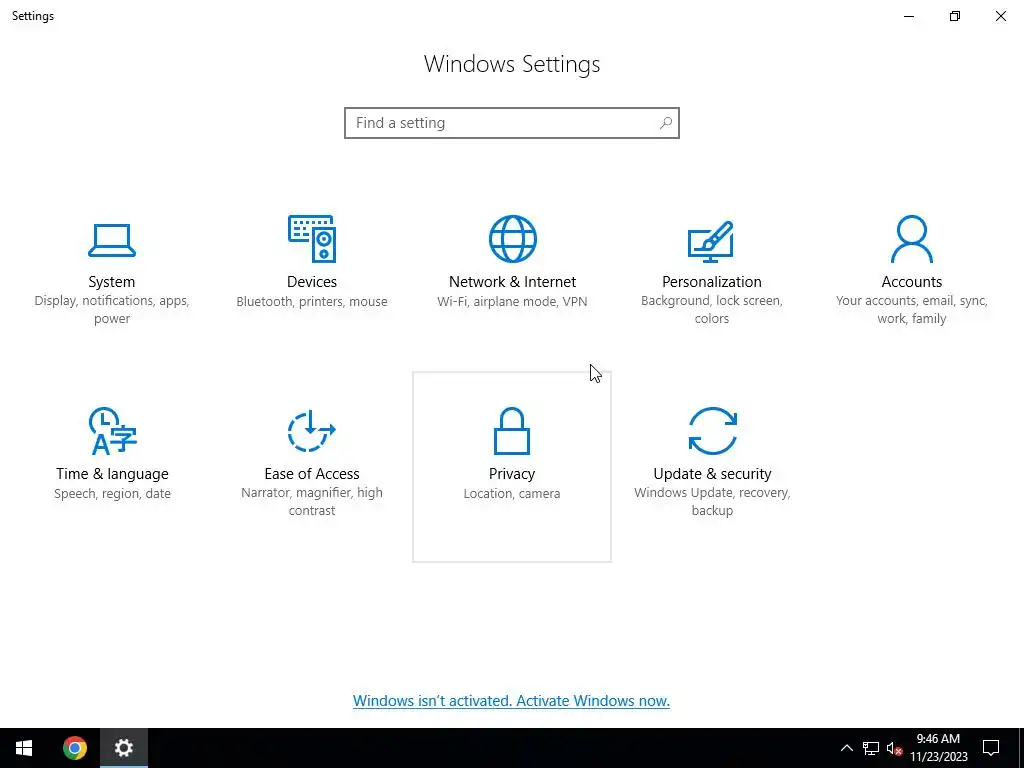
Task: Click the Ease of Access label
Action: [312, 473]
